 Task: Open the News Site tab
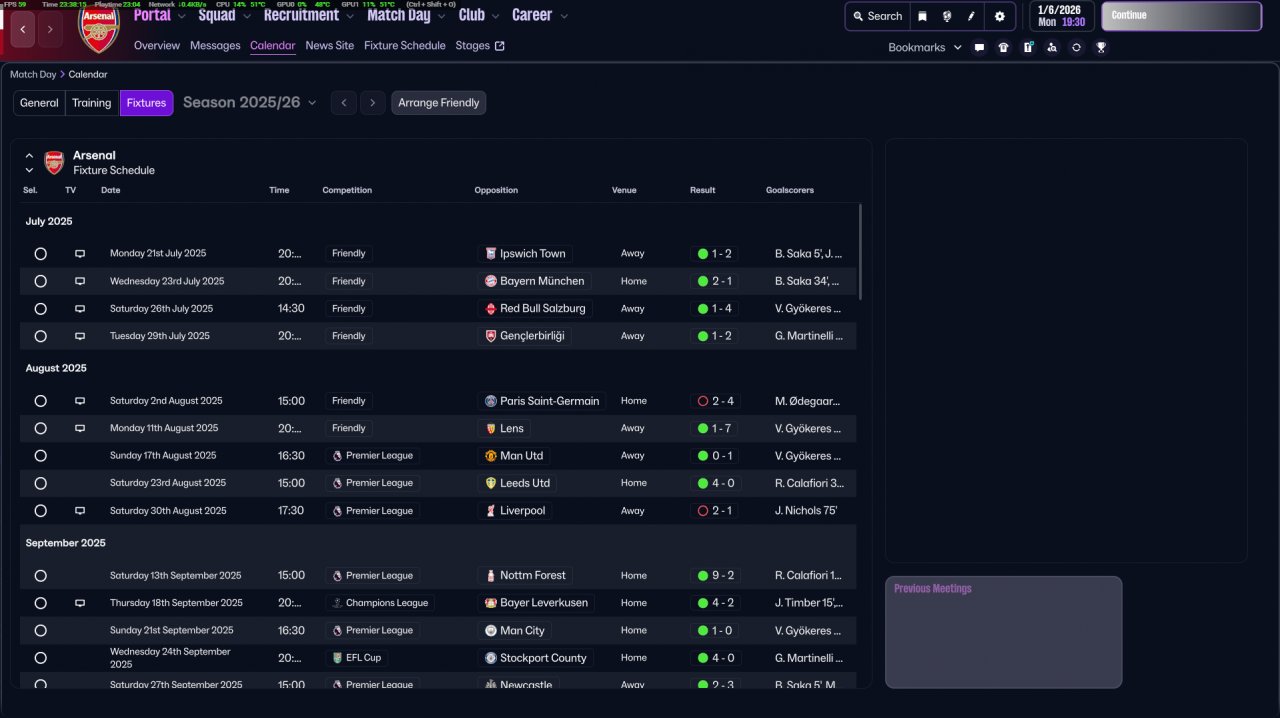point(330,46)
